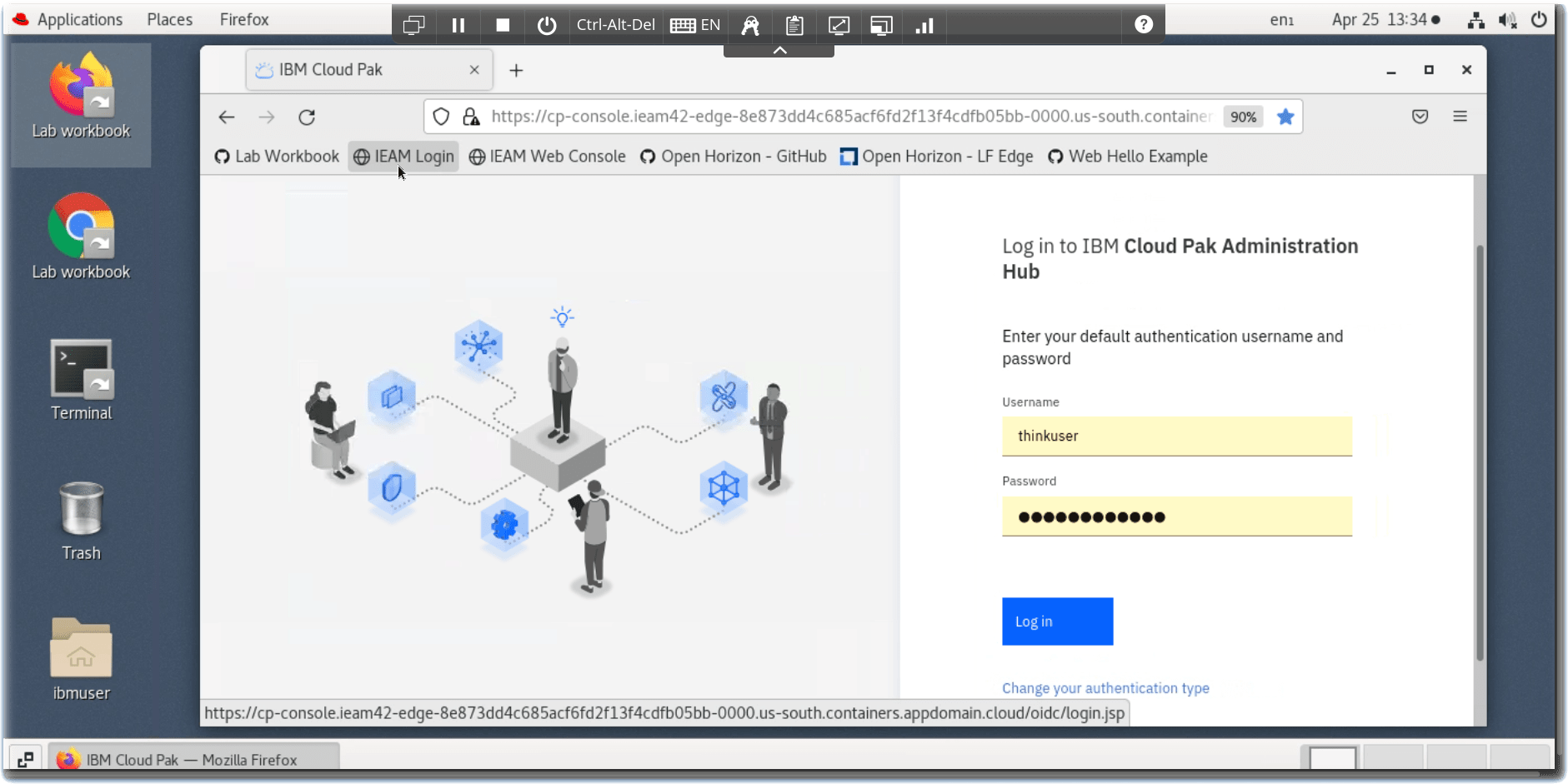Click the switch display icon in VM toolbar
The width and height of the screenshot is (1568, 784).
(x=413, y=25)
